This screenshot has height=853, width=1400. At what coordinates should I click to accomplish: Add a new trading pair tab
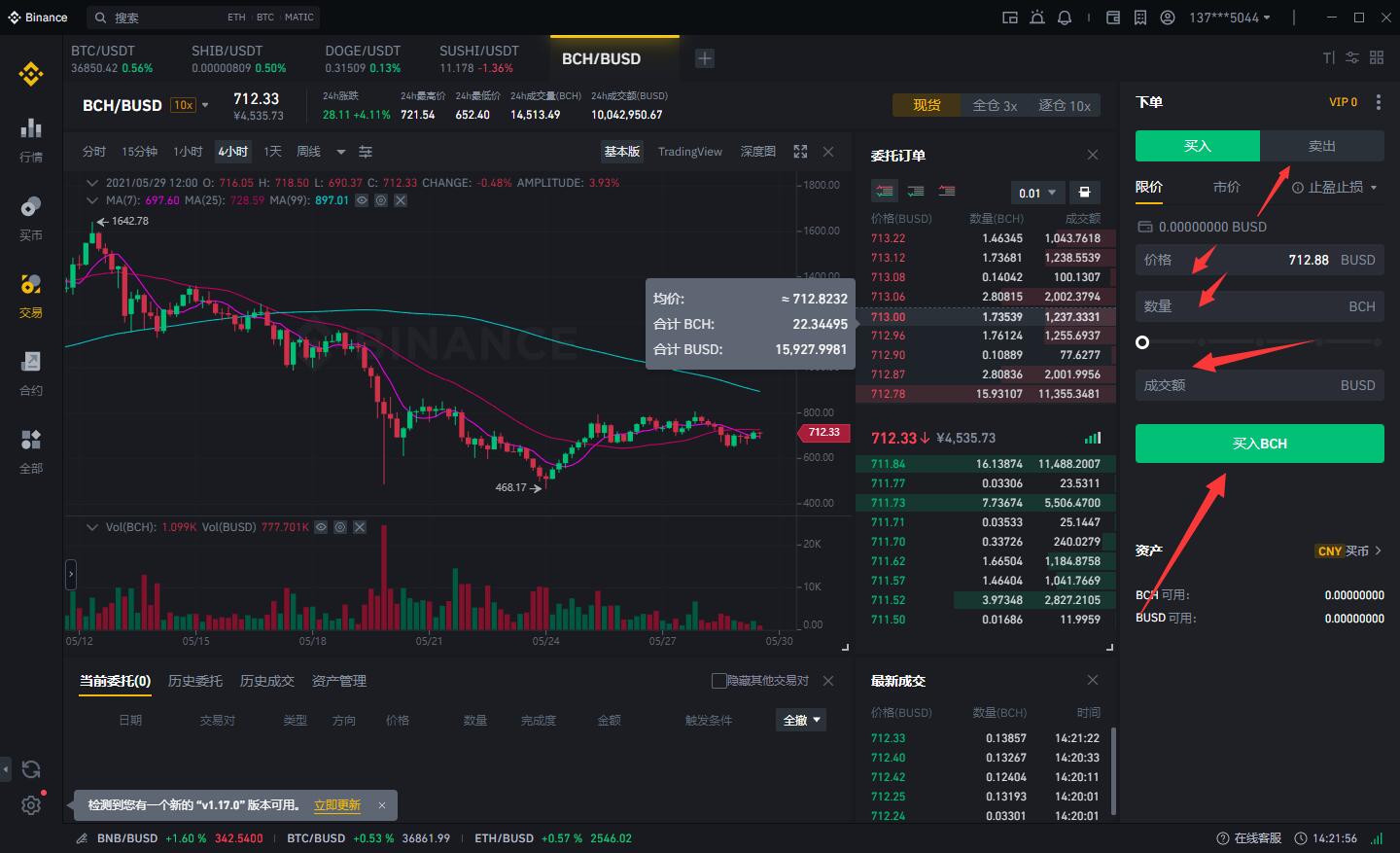click(x=705, y=58)
